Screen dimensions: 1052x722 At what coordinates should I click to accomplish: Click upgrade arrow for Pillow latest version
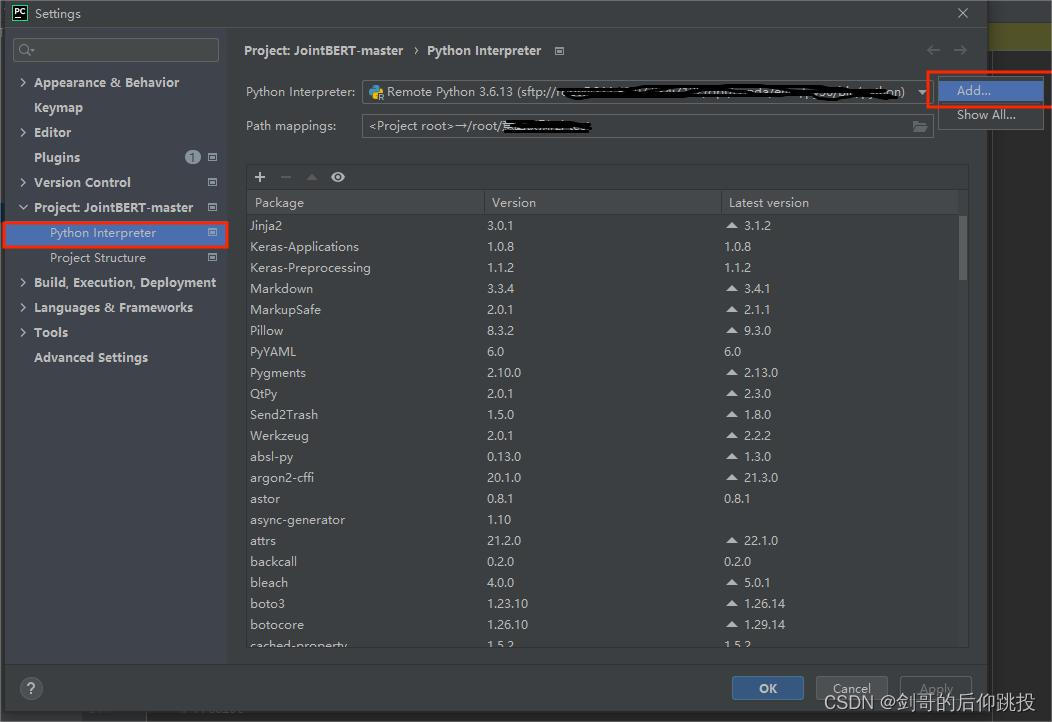pyautogui.click(x=732, y=330)
